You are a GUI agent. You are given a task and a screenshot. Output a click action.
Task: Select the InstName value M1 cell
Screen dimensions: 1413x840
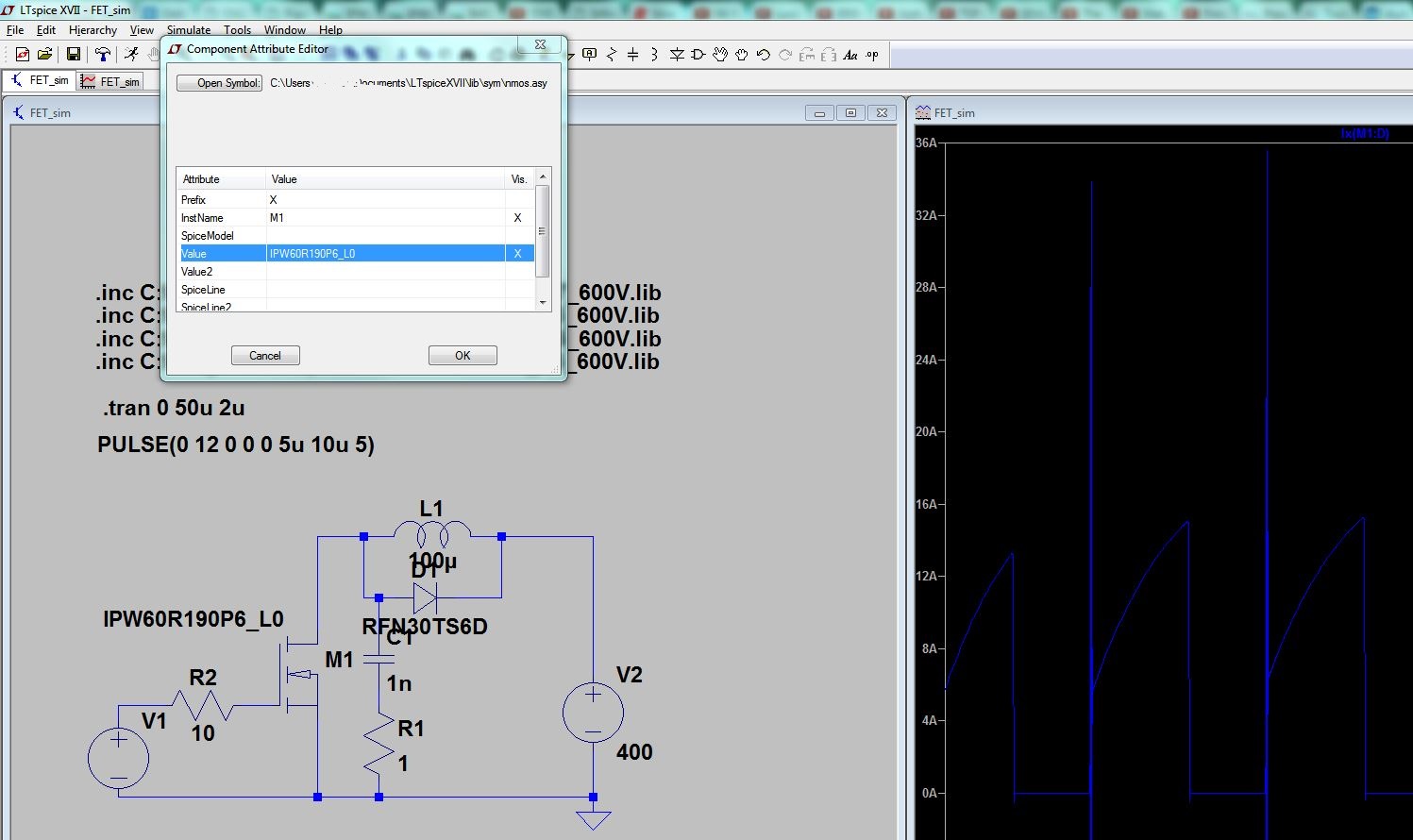pyautogui.click(x=385, y=218)
